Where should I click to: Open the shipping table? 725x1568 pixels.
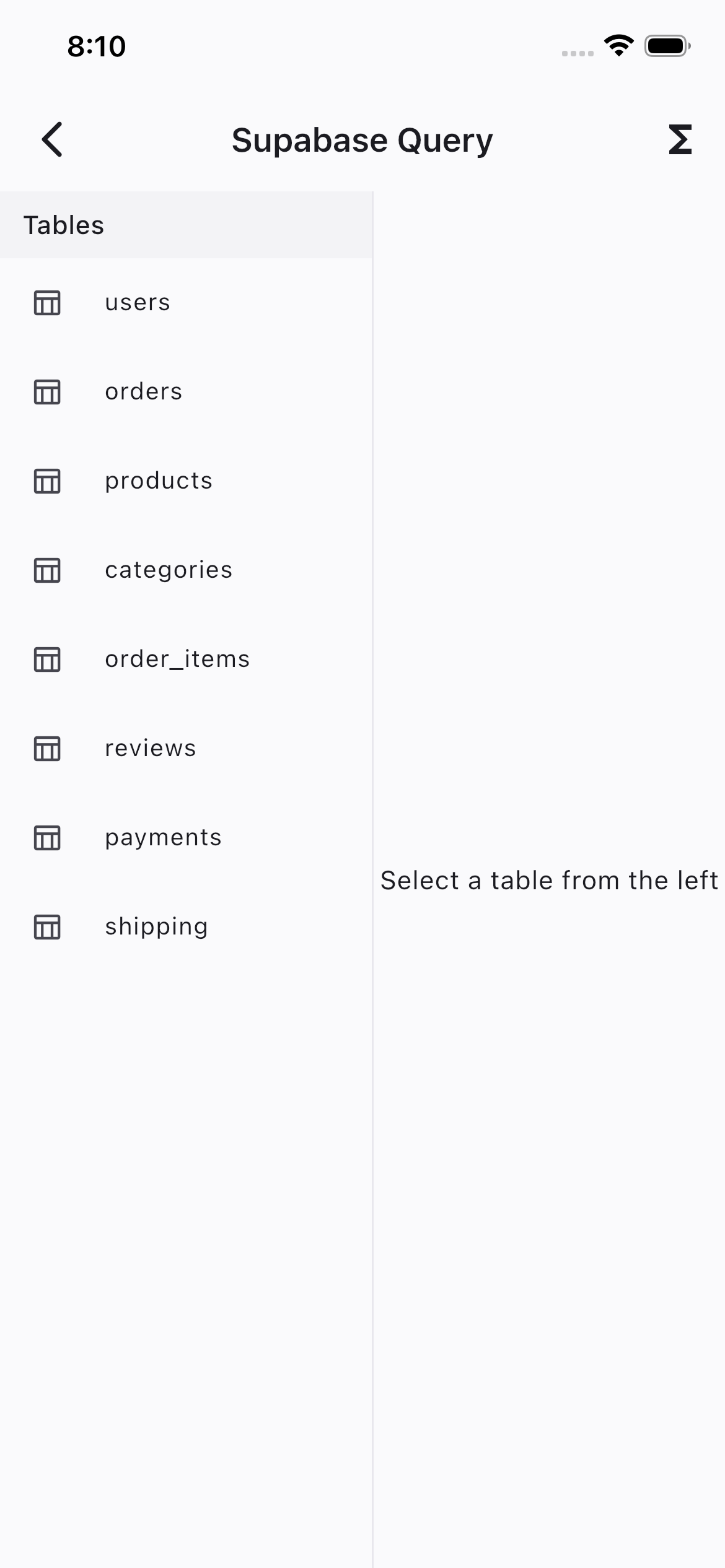156,927
